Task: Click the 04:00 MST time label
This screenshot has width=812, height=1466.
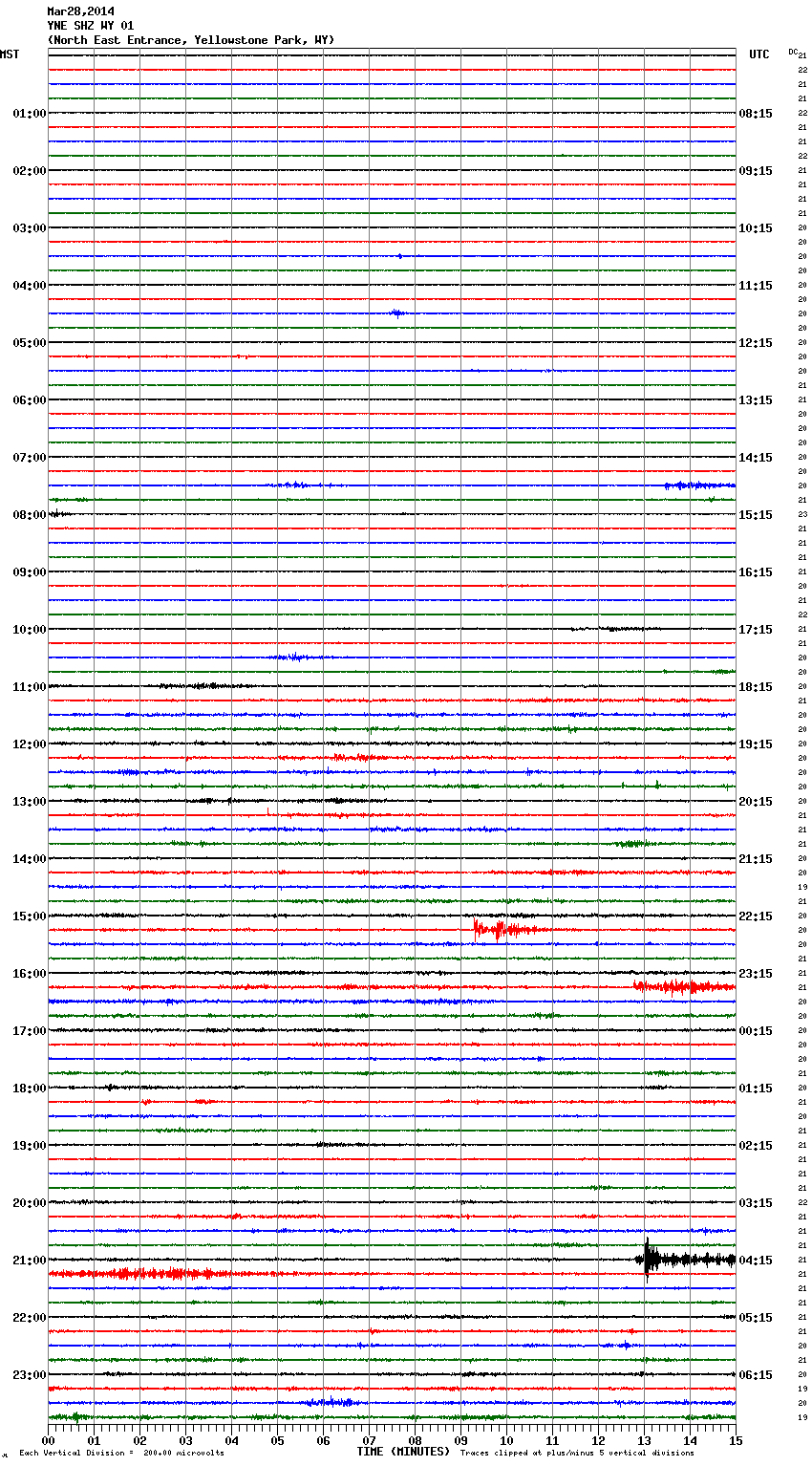Action: pyautogui.click(x=30, y=286)
